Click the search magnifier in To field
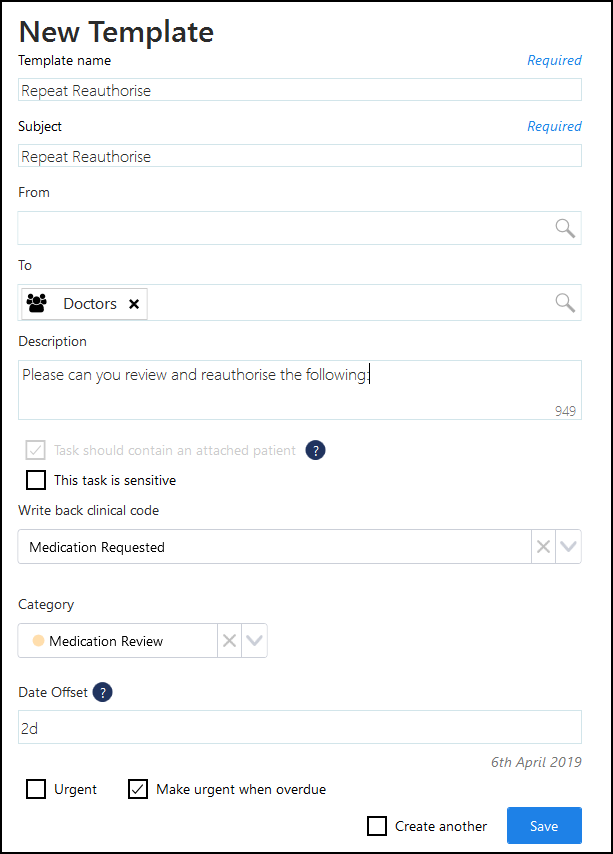 click(x=565, y=302)
